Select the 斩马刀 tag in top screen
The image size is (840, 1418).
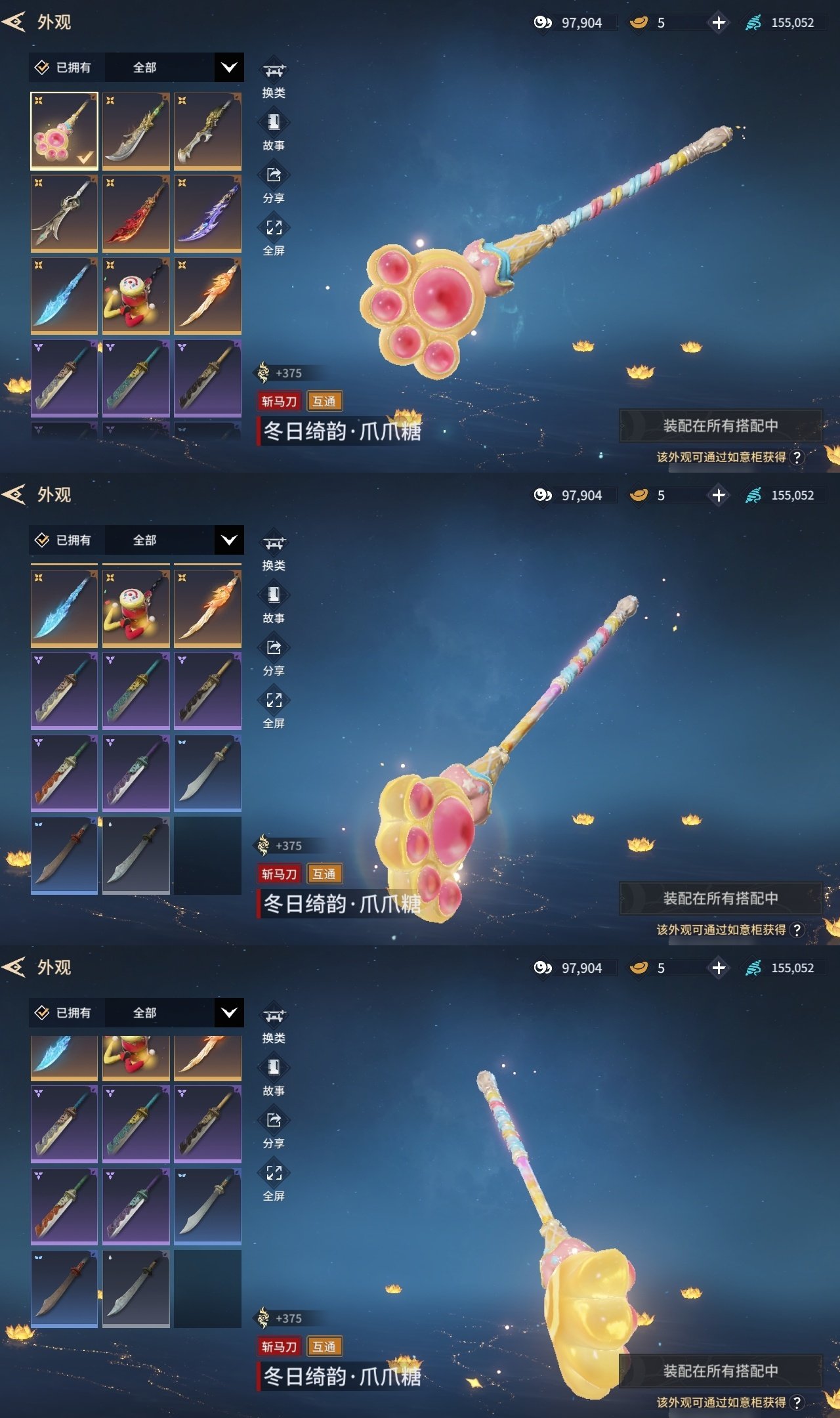click(280, 401)
